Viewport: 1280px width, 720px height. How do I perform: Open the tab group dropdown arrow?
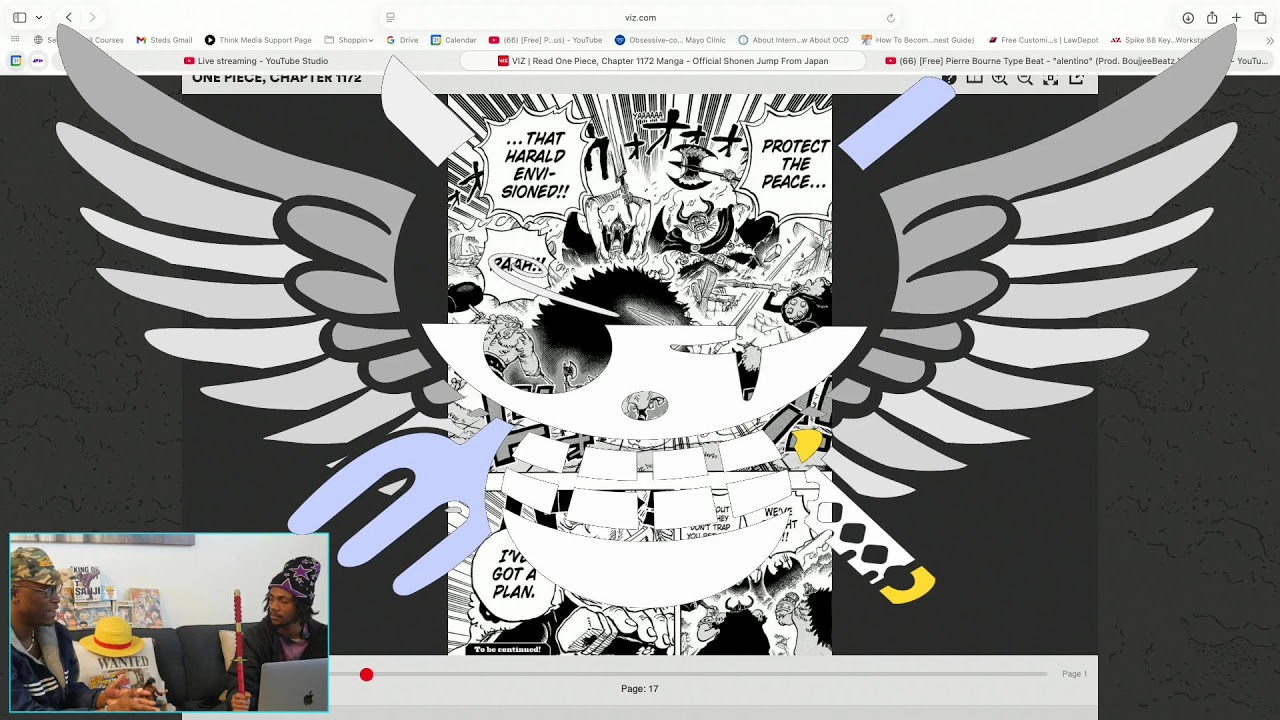39,17
